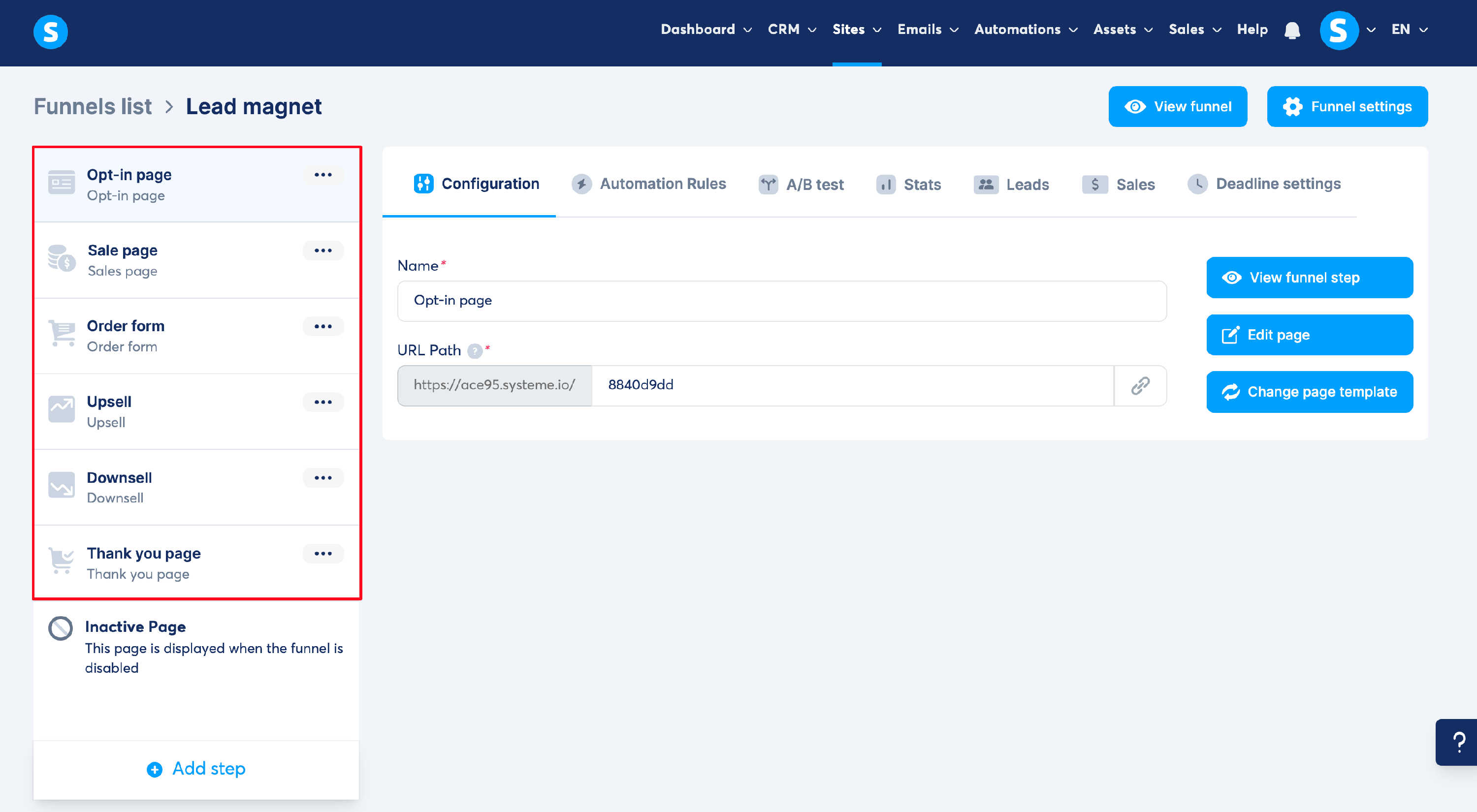Viewport: 1477px width, 812px height.
Task: Expand the Emails menu
Action: pos(928,29)
